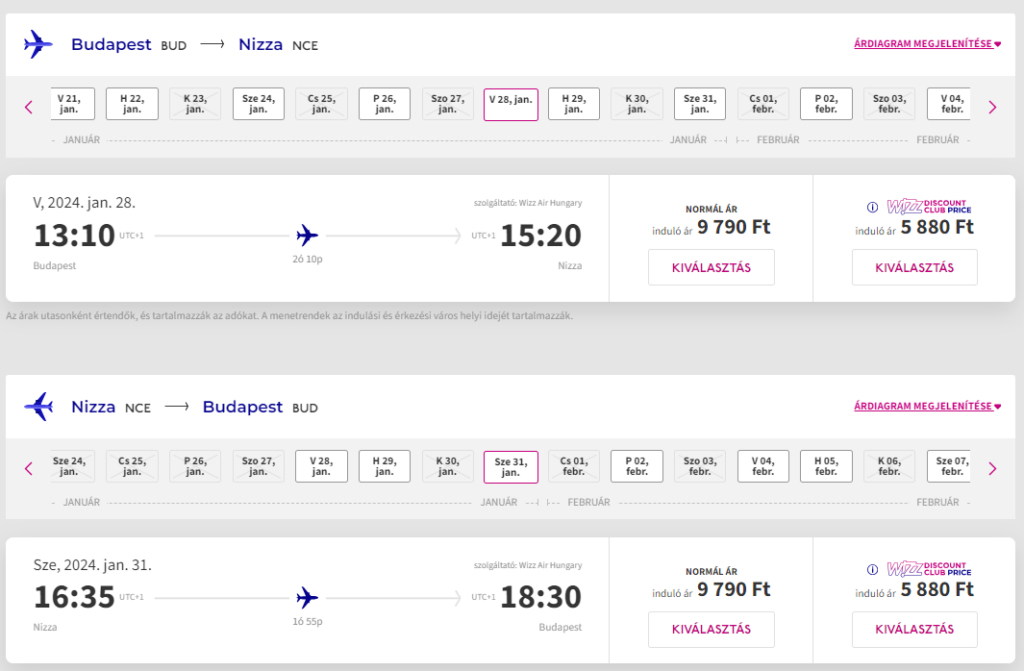Show next outbound dates with right arrow

[x=992, y=107]
